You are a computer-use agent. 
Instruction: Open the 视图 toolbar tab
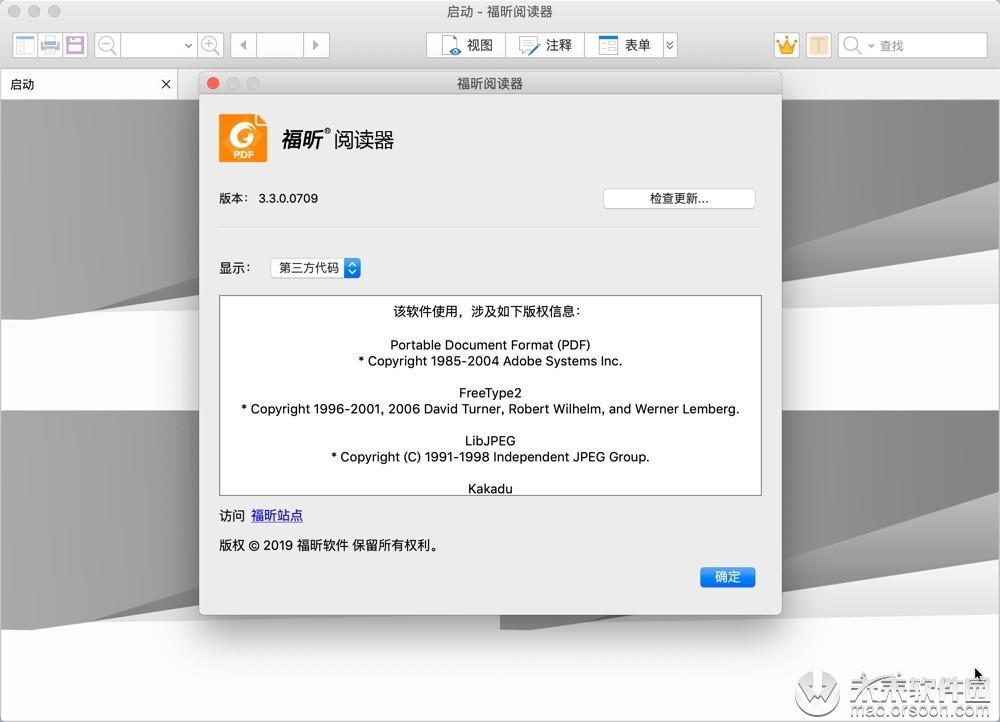[466, 45]
